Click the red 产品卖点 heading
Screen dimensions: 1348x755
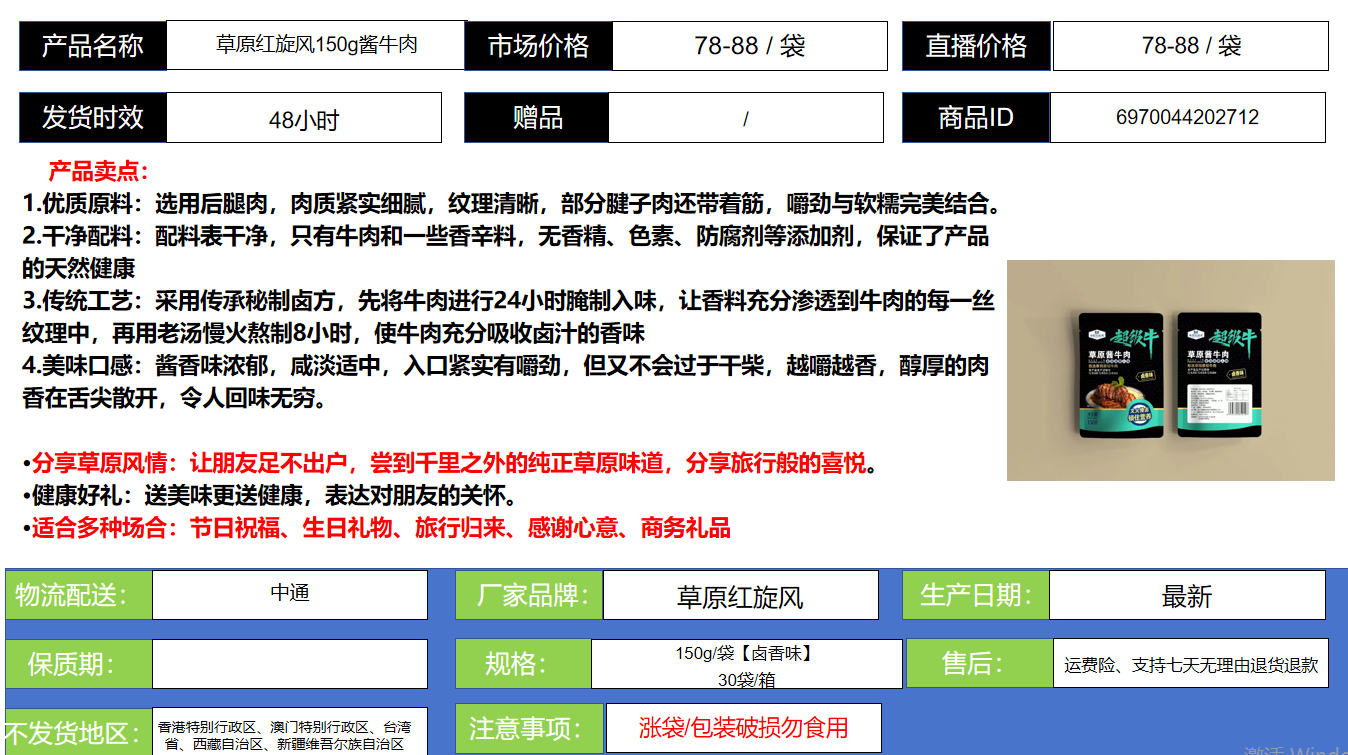coord(99,171)
